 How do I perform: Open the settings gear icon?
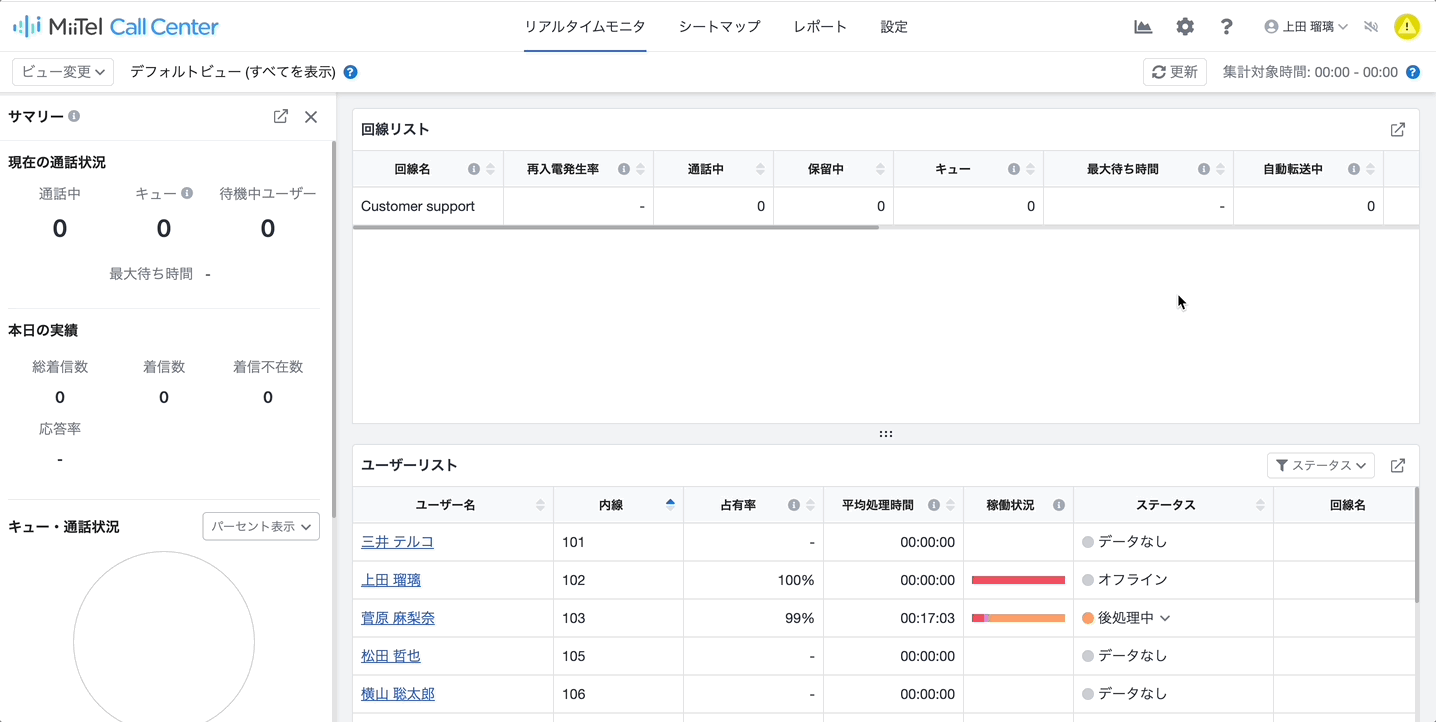click(x=1185, y=27)
